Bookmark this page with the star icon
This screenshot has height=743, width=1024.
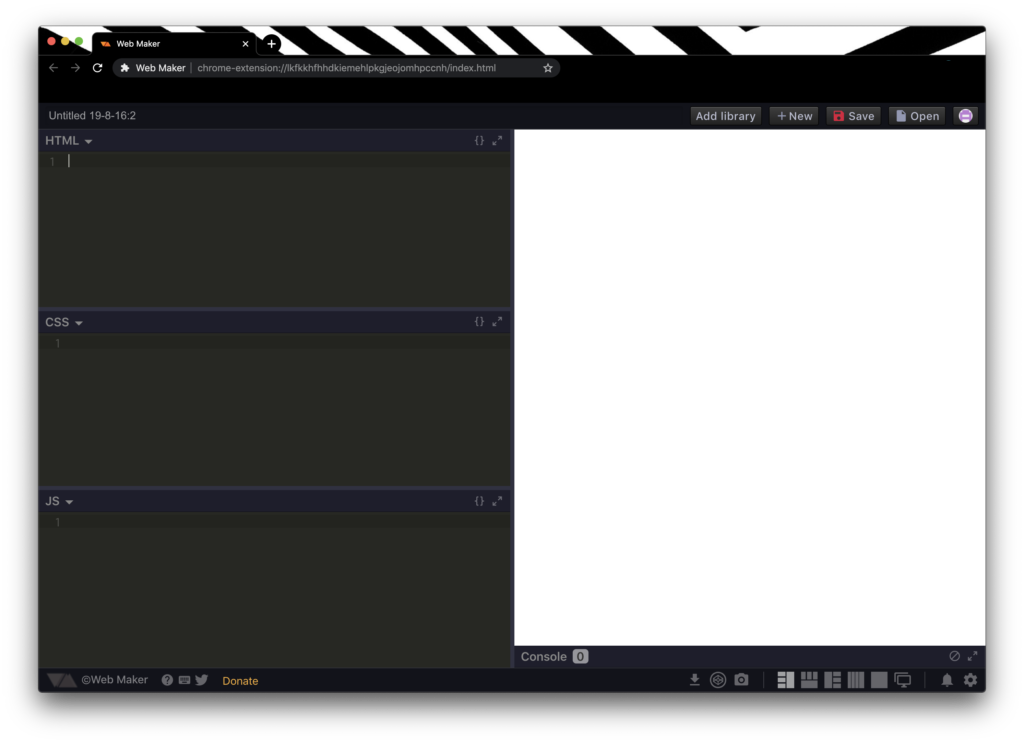point(548,68)
